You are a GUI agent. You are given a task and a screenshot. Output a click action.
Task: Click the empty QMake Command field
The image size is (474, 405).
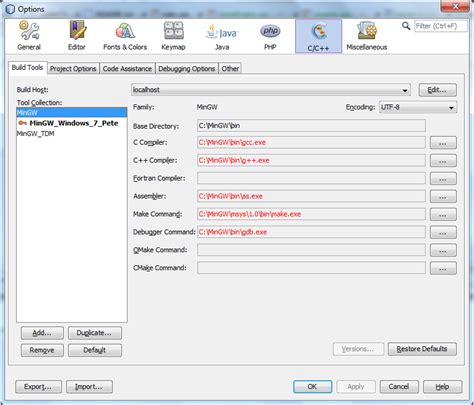coord(311,250)
